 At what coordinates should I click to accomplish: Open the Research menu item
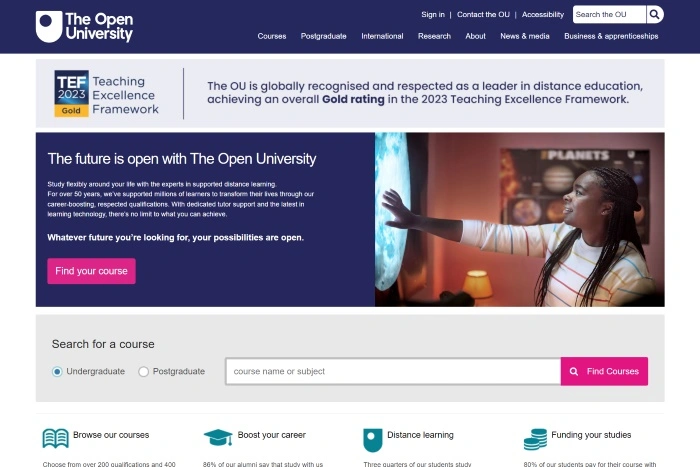pos(434,36)
